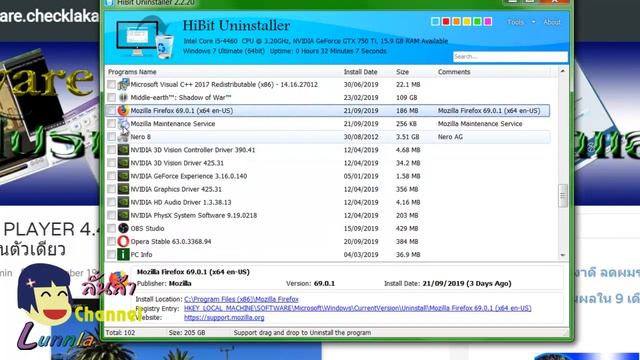Select OBS Studio row name
The image size is (640, 360).
point(147,228)
